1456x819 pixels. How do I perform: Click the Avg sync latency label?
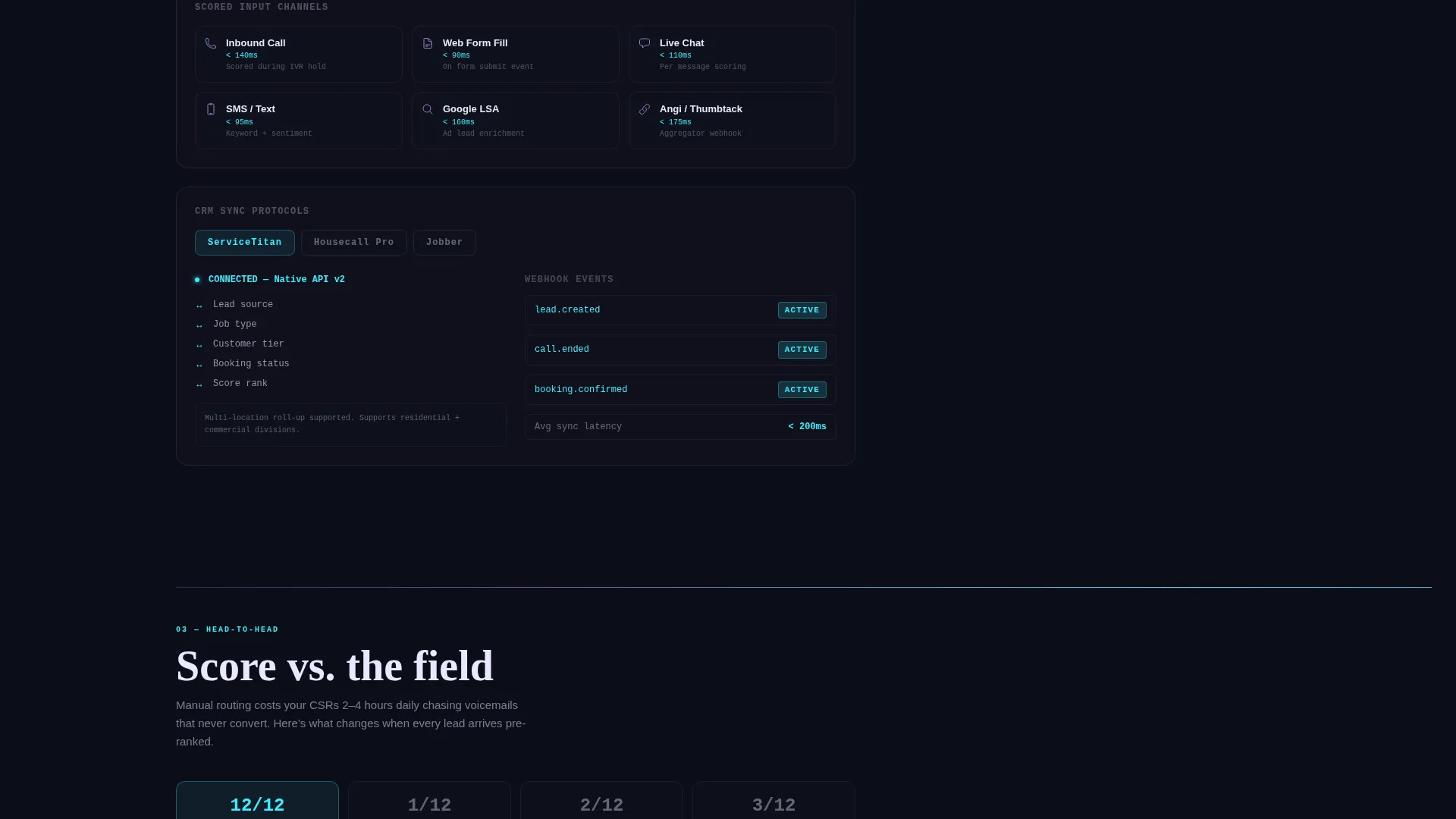[x=578, y=427]
